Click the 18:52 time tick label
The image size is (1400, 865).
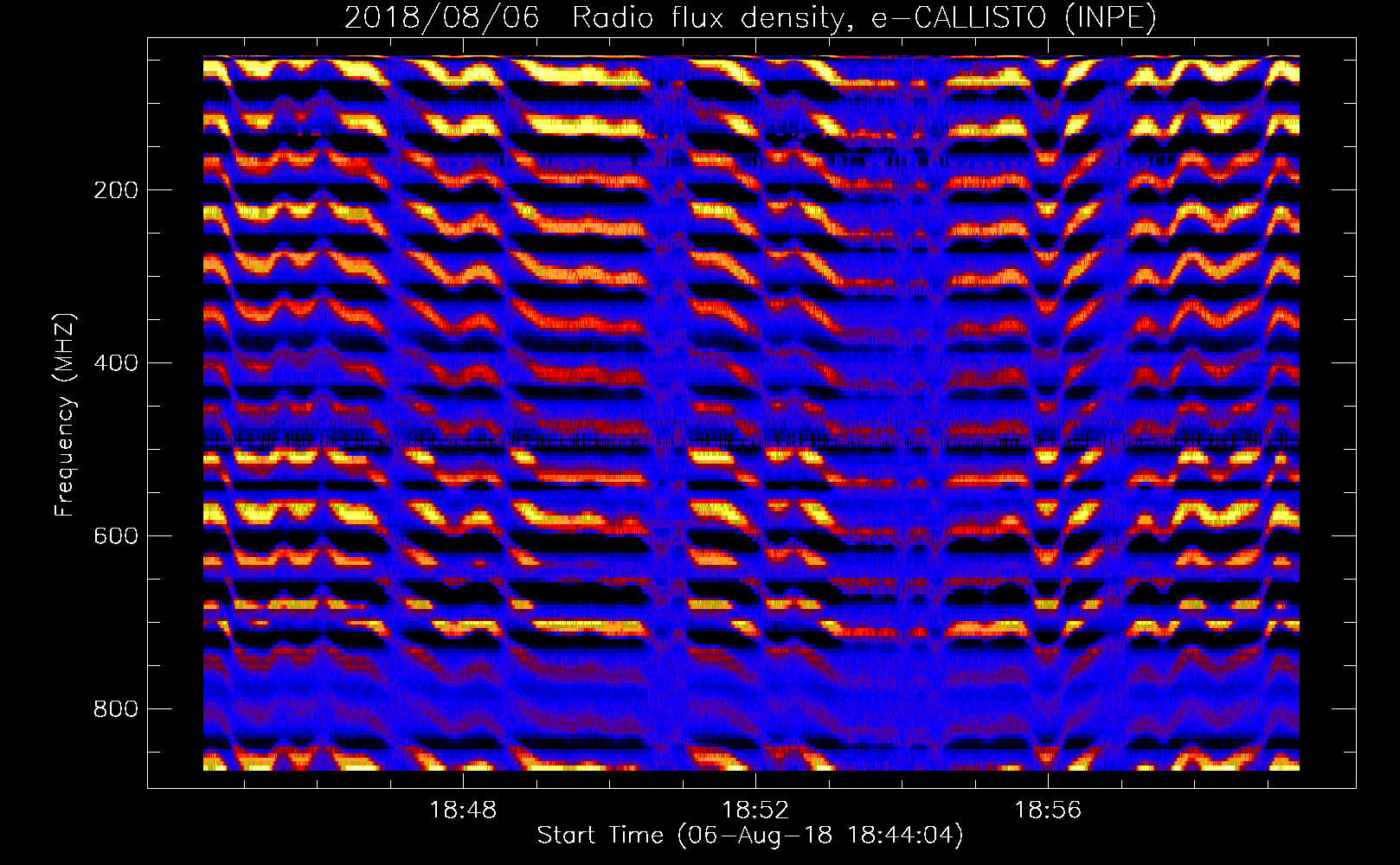(x=756, y=811)
